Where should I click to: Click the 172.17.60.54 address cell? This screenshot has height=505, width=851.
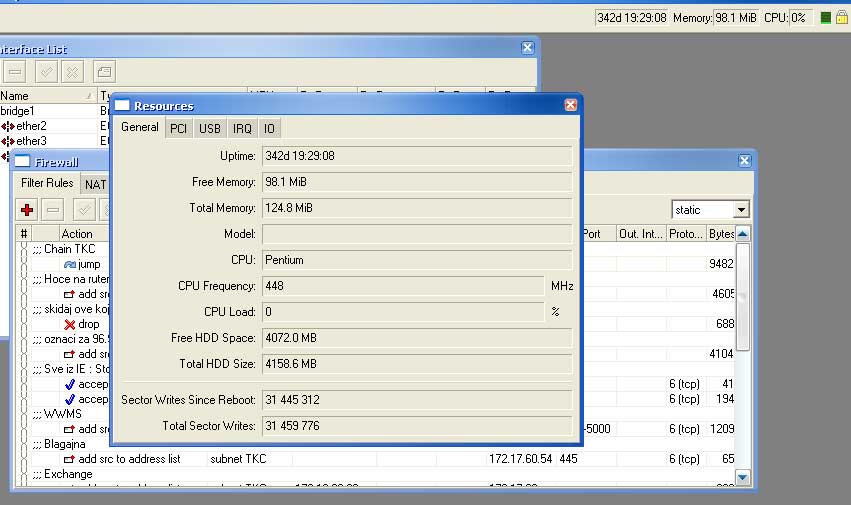point(520,459)
